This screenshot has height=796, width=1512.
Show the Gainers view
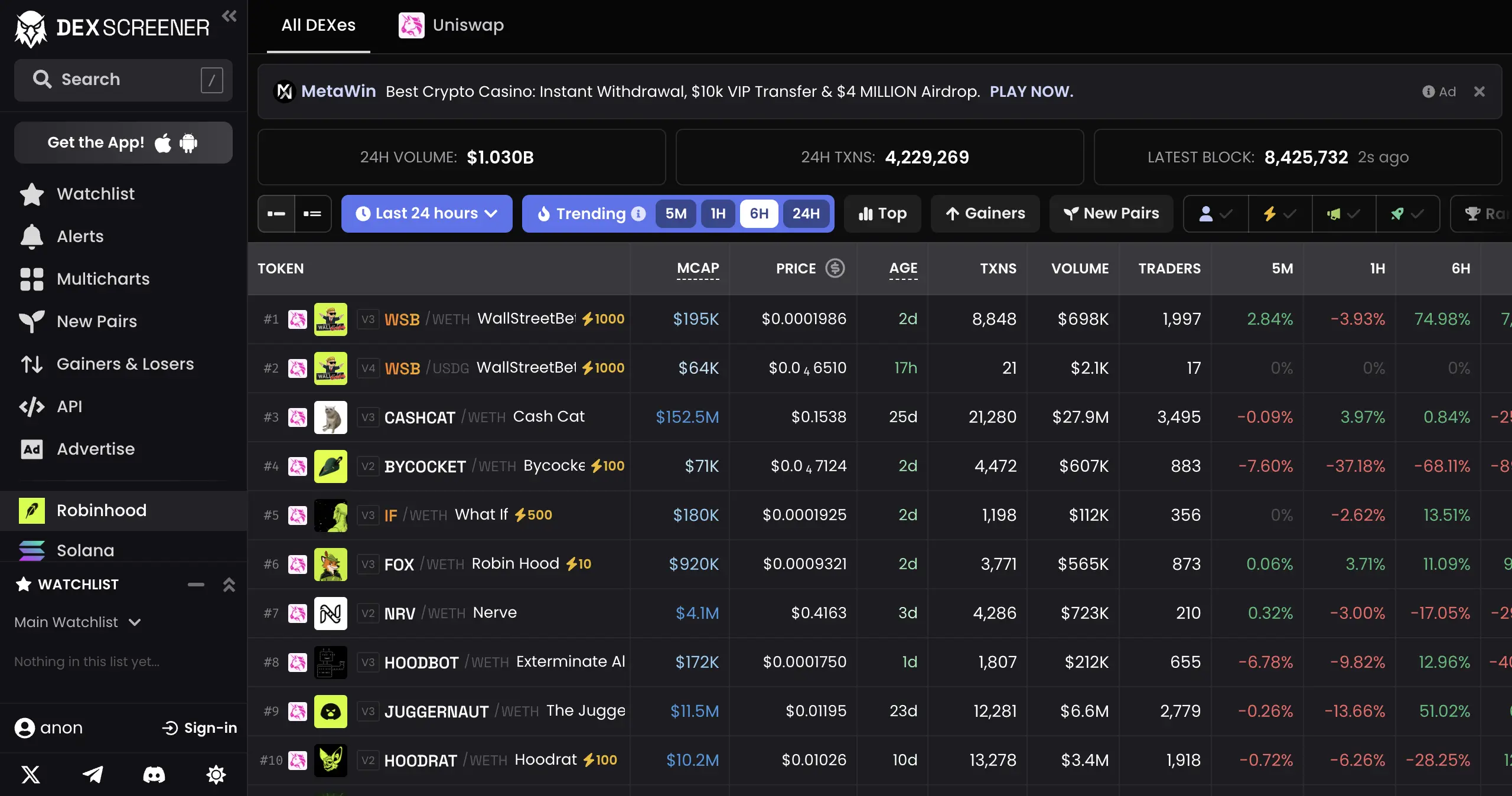point(985,214)
